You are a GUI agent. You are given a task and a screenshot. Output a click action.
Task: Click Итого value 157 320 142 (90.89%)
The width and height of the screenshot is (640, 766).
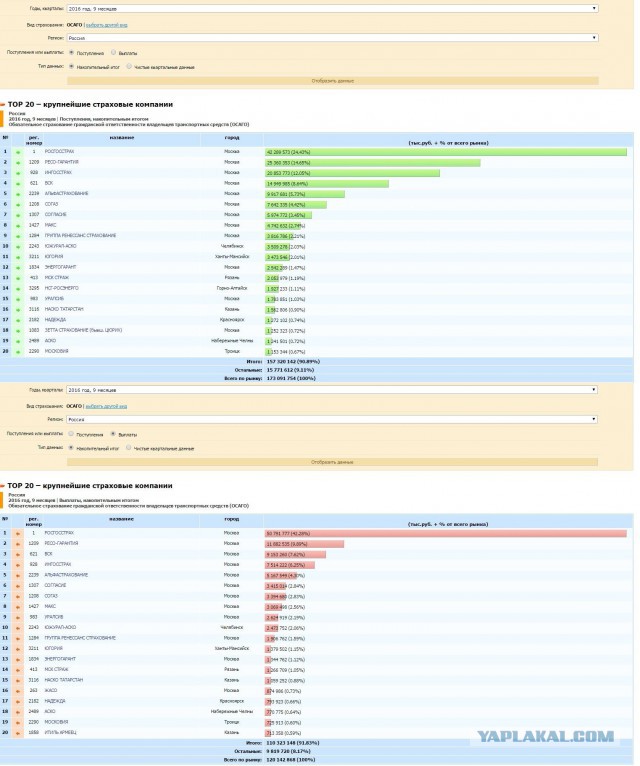point(293,362)
